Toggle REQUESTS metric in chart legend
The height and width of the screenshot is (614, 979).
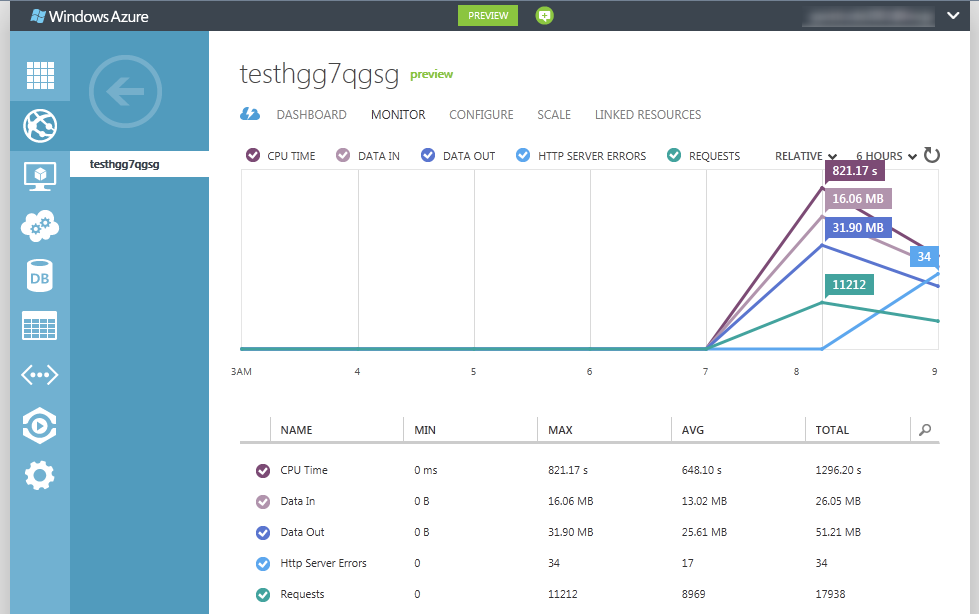point(674,156)
